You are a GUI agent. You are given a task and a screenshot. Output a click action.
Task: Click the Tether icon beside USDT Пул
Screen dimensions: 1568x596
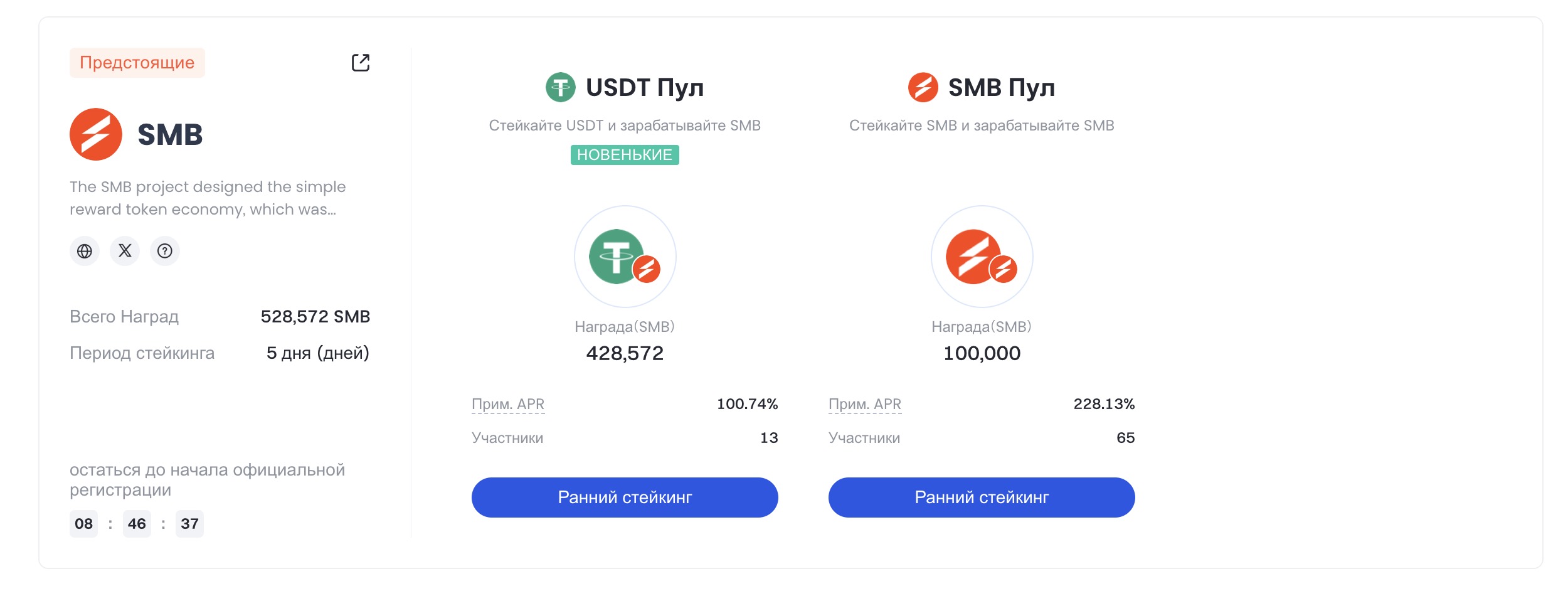click(x=561, y=87)
